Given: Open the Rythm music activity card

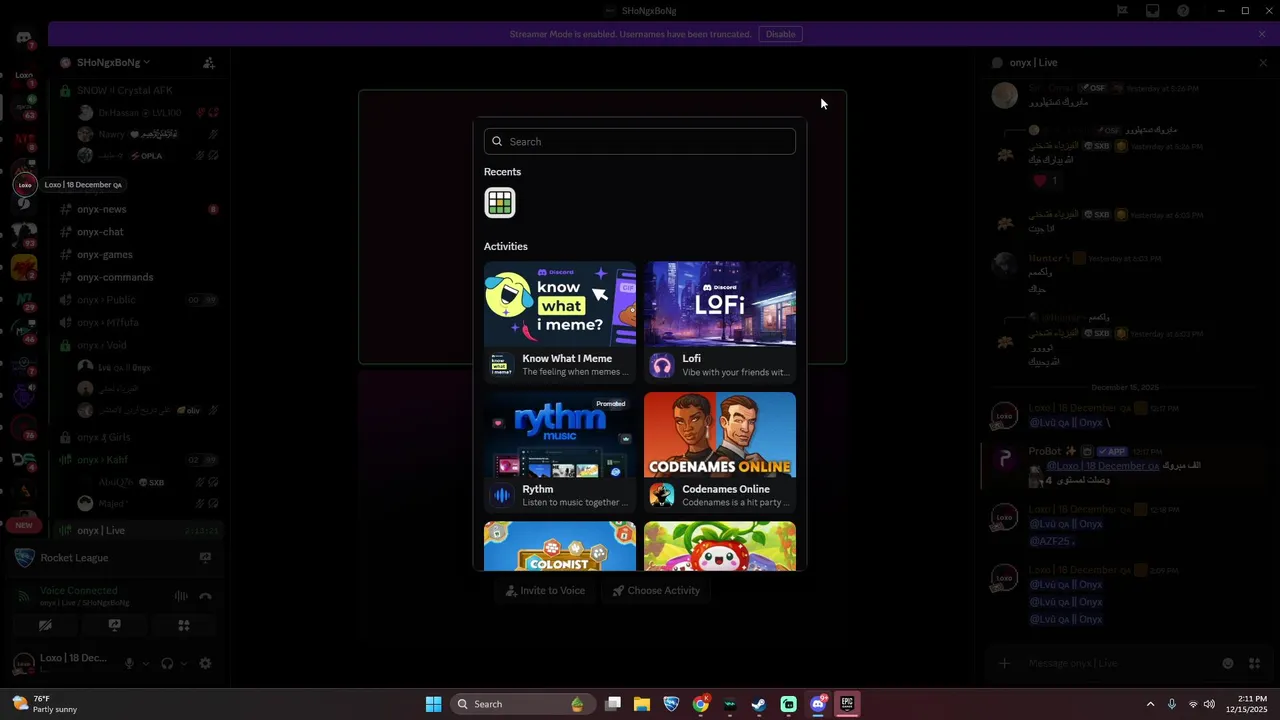Looking at the screenshot, I should click(560, 452).
